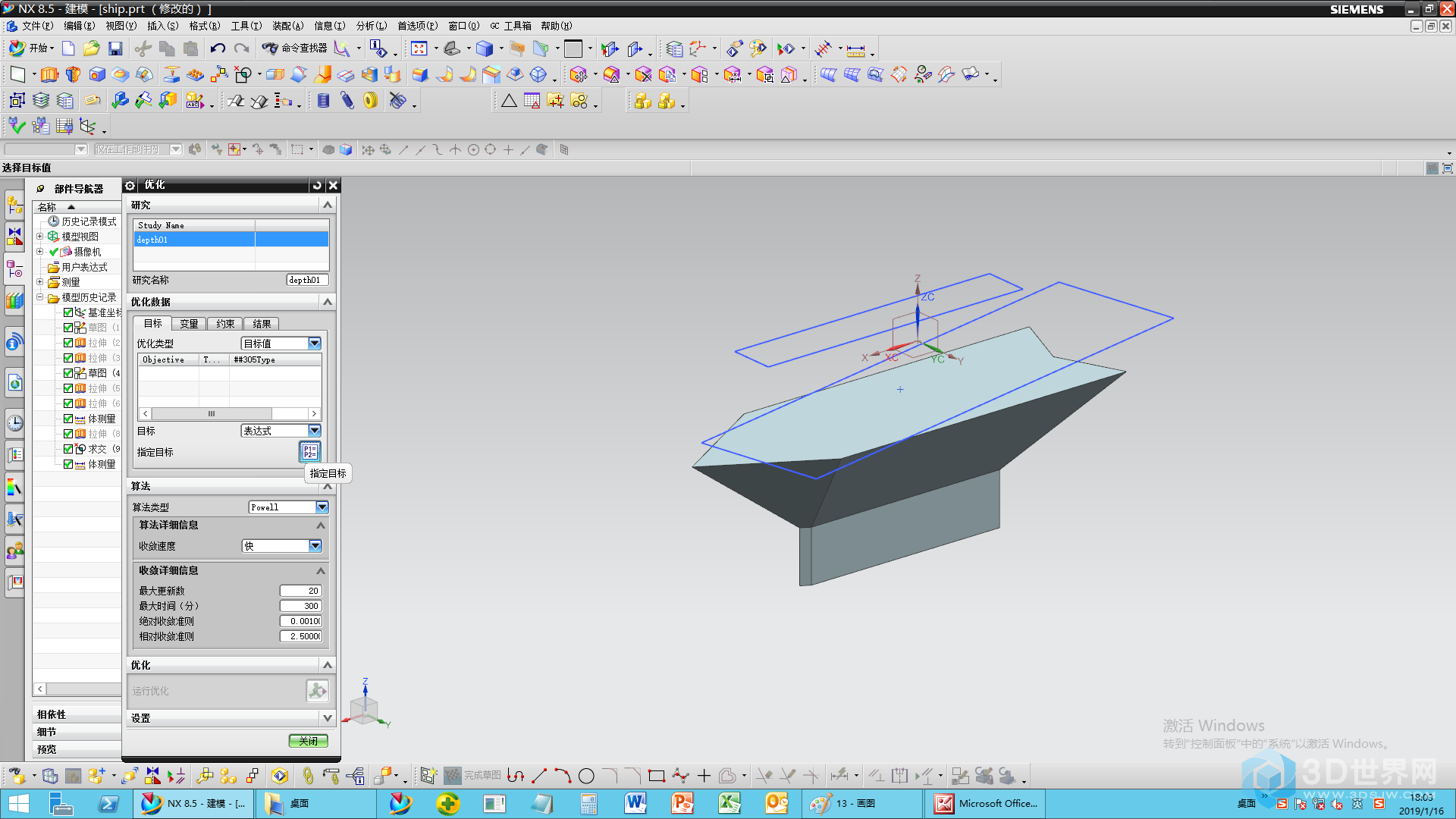Open the History clock sidebar icon
The height and width of the screenshot is (819, 1456).
point(14,422)
